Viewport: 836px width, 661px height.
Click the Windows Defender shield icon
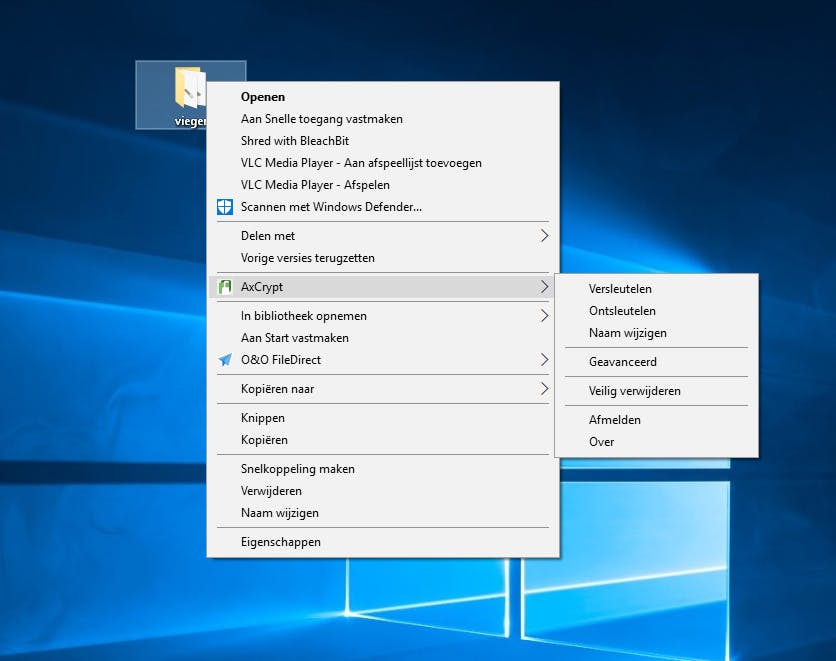[x=225, y=207]
